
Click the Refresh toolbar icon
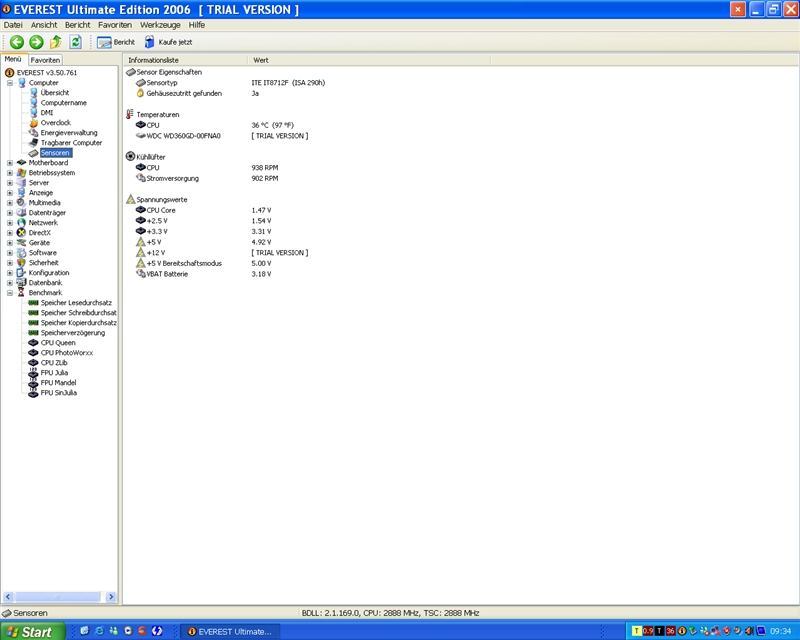[x=75, y=42]
